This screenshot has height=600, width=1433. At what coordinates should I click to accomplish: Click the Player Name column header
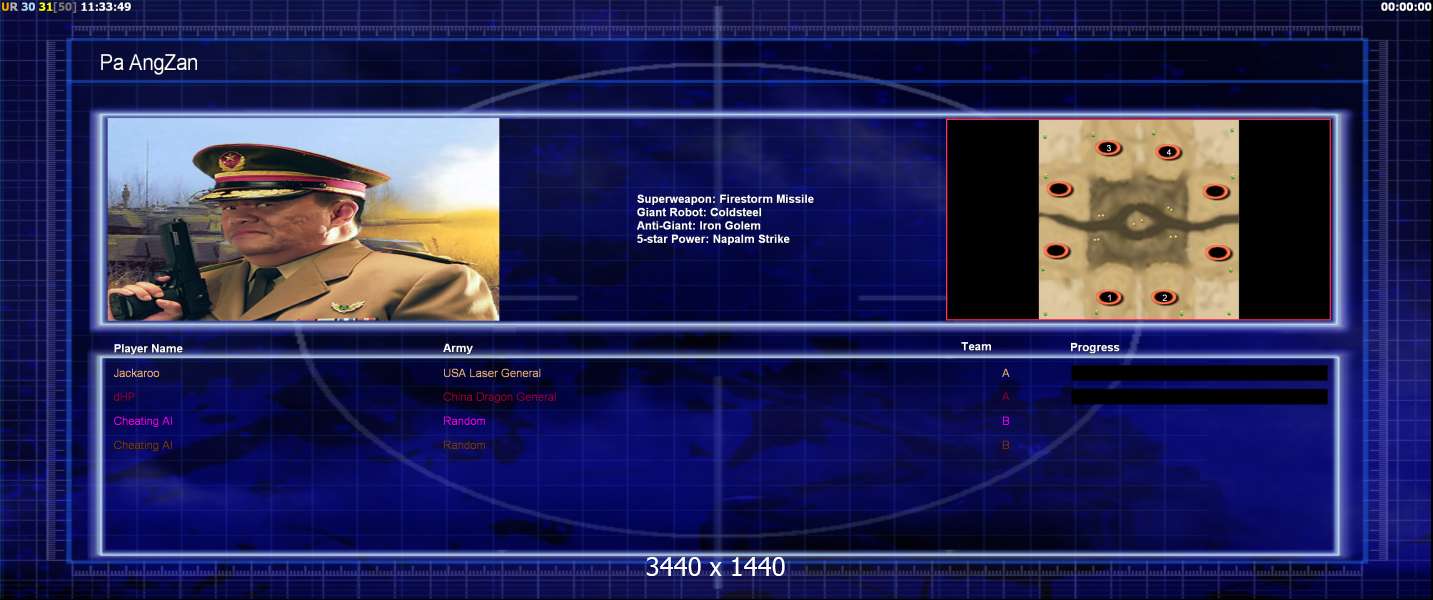148,349
